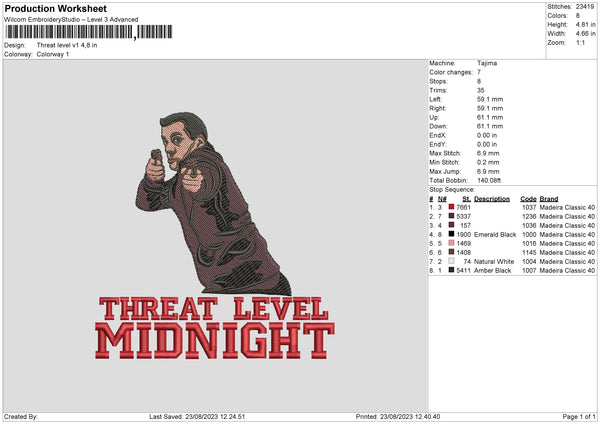Click the code 1145 in the sixth row
The width and height of the screenshot is (600, 424).
click(x=529, y=253)
